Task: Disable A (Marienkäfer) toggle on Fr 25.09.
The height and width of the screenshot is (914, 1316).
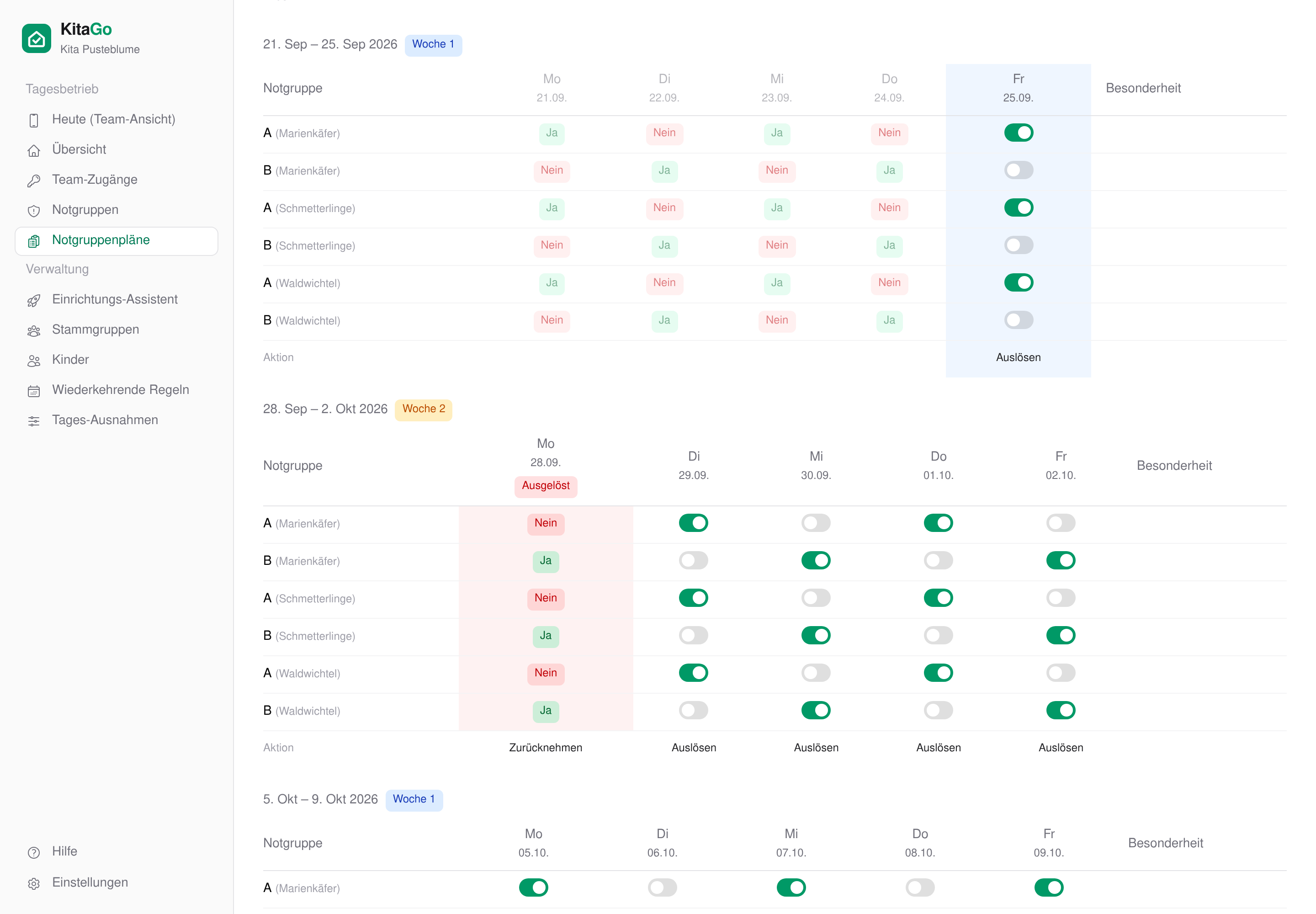Action: pos(1018,133)
